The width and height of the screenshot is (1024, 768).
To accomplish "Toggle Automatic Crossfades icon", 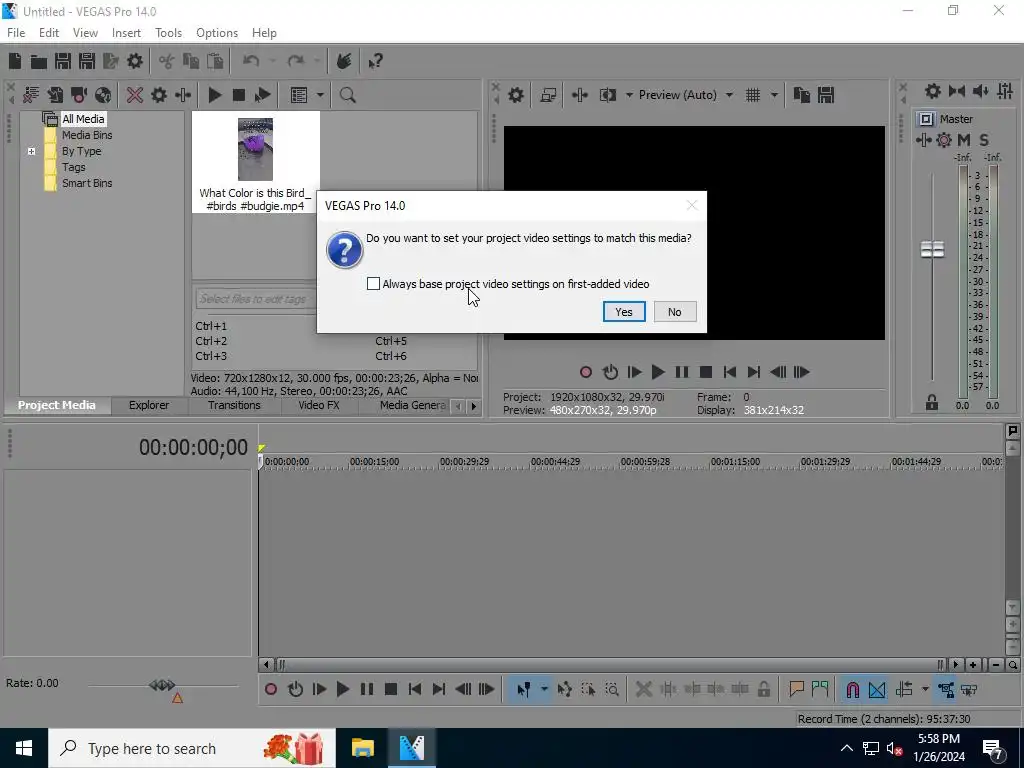I will (x=877, y=690).
